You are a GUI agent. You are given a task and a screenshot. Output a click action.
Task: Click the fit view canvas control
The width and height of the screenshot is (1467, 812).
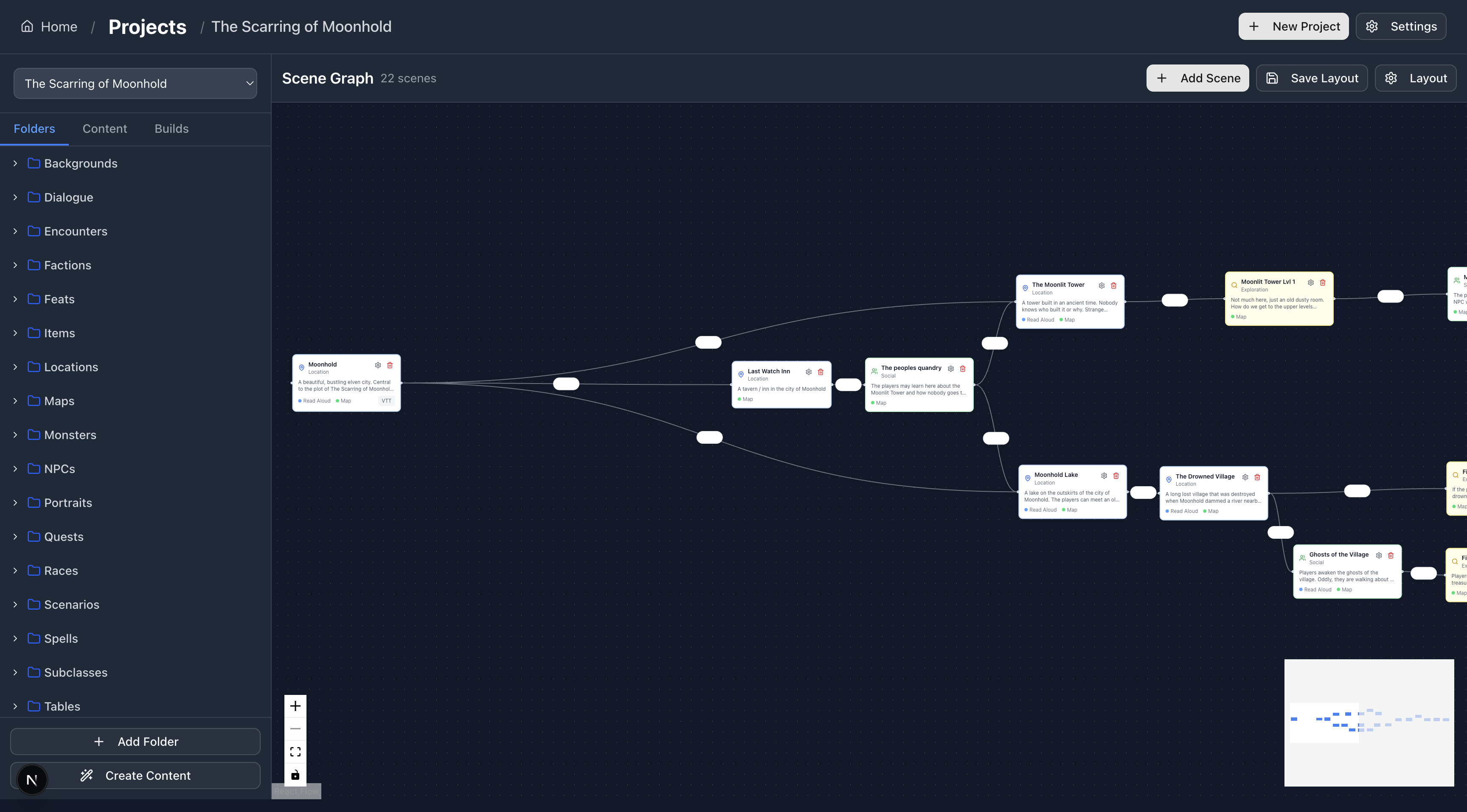[295, 752]
